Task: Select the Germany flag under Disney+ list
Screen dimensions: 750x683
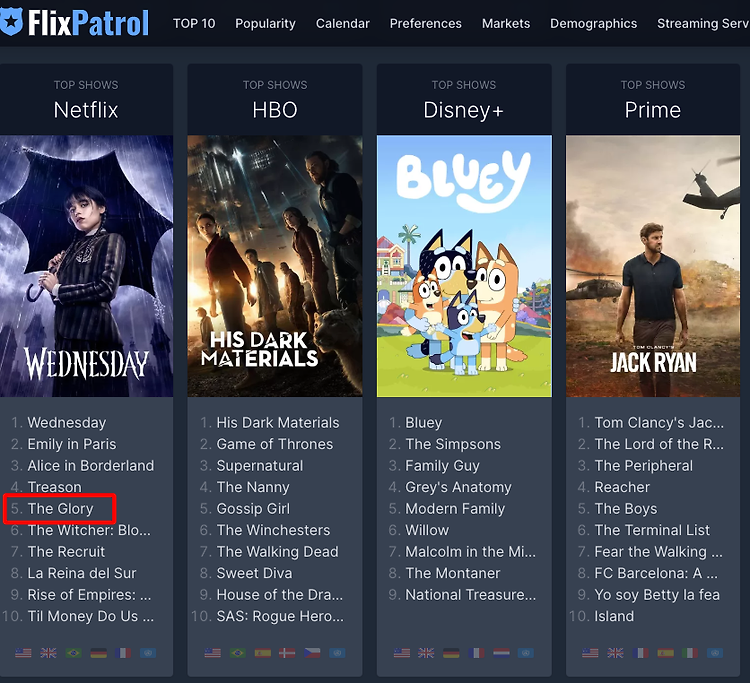Action: tap(452, 653)
